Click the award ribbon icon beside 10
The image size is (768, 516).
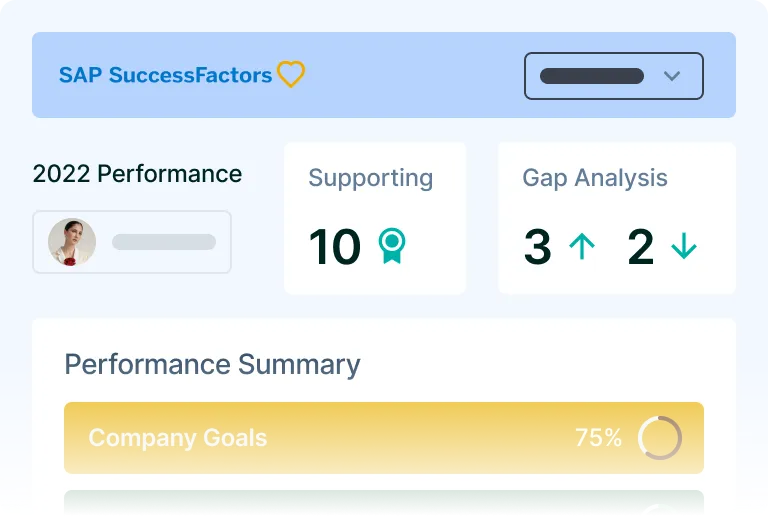click(392, 246)
